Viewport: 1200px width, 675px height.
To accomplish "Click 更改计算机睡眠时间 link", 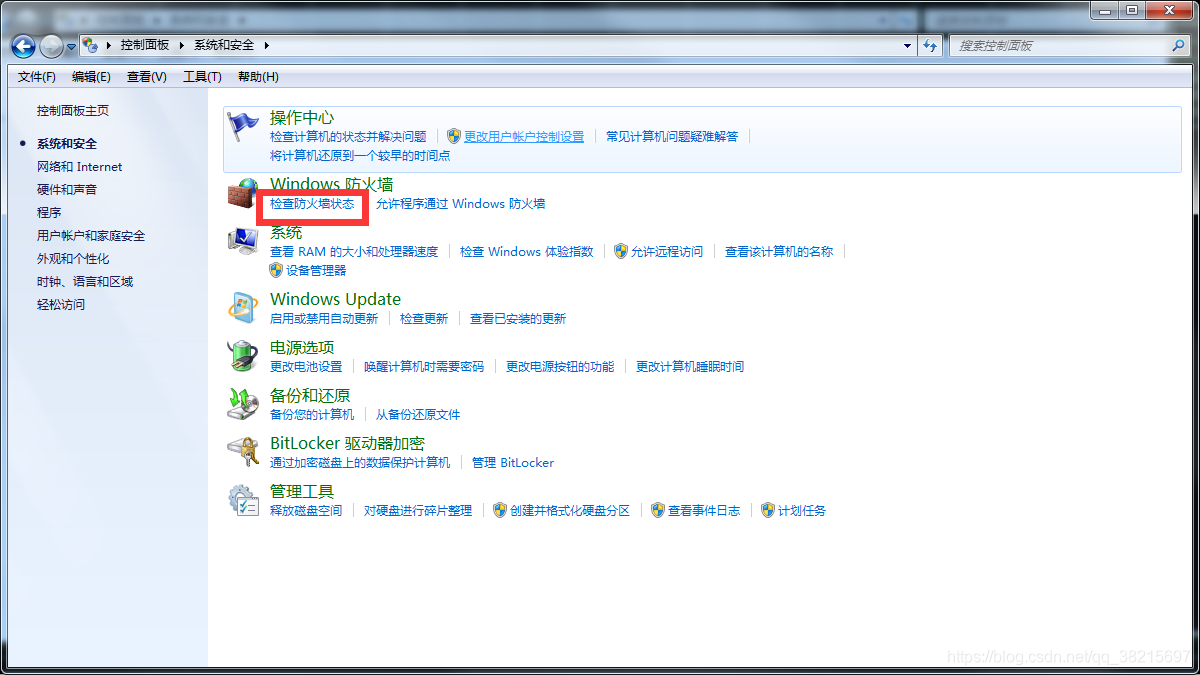I will click(690, 367).
